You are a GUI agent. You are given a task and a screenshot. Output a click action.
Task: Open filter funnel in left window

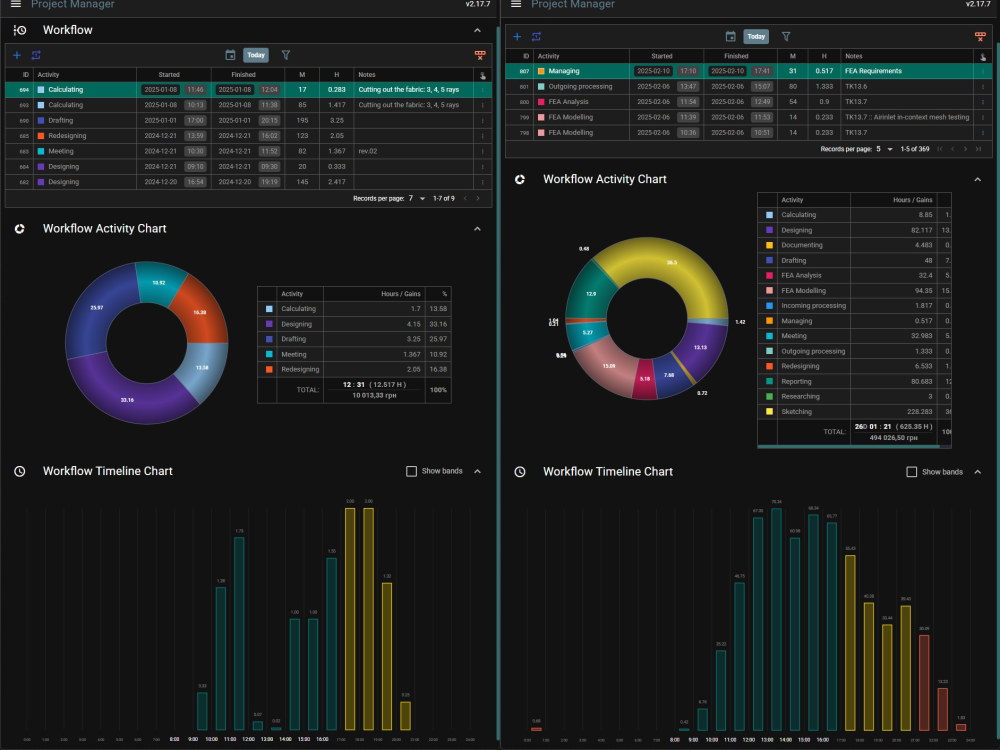click(x=286, y=55)
